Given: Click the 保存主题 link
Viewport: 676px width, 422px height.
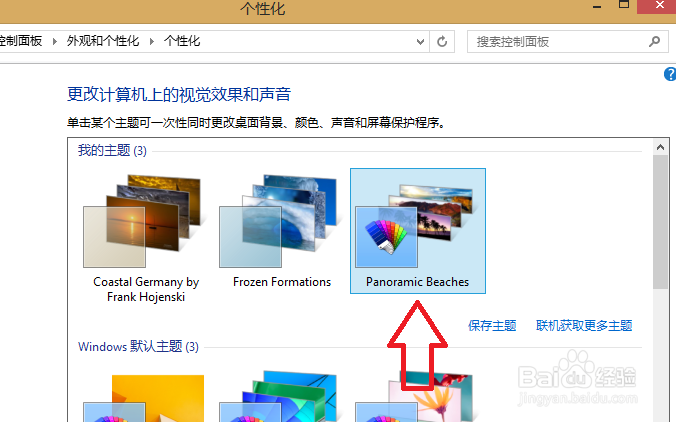Looking at the screenshot, I should pos(492,325).
